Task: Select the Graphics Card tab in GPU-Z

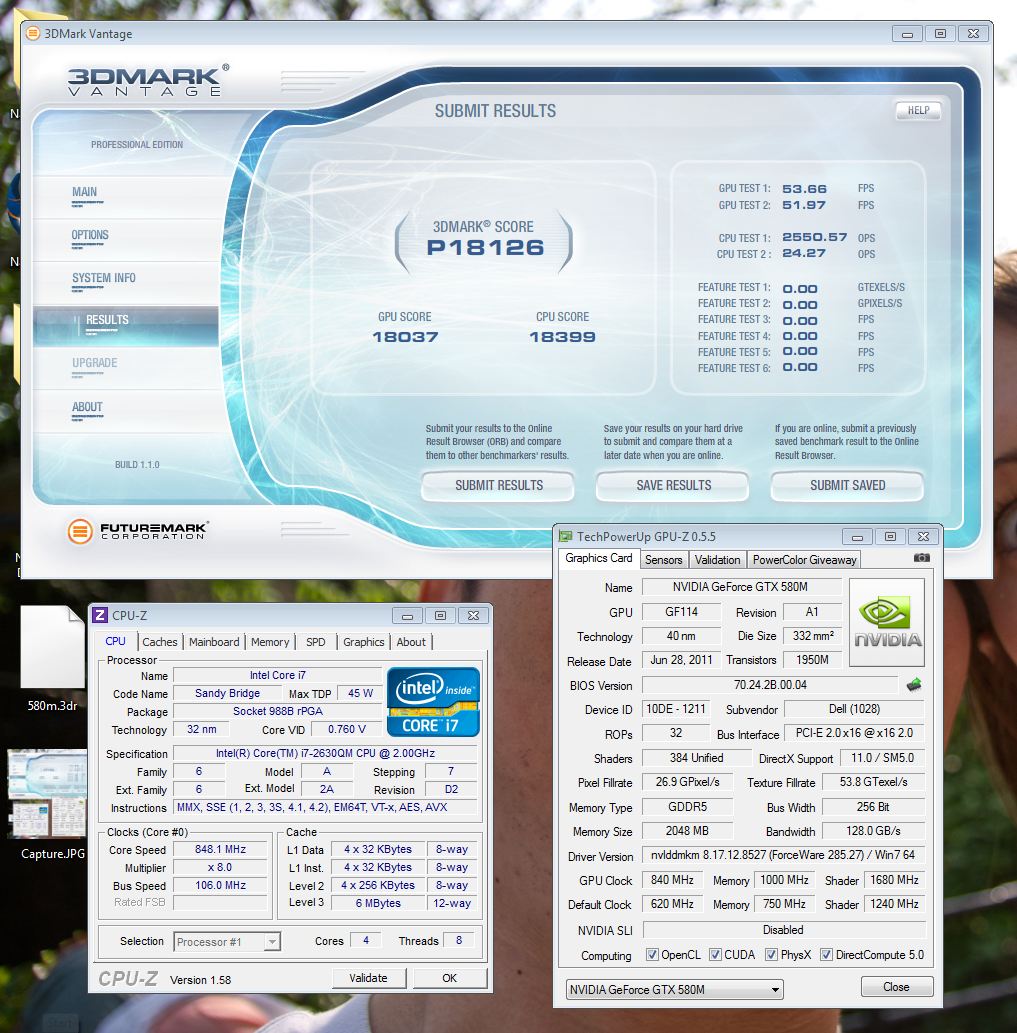Action: tap(599, 558)
